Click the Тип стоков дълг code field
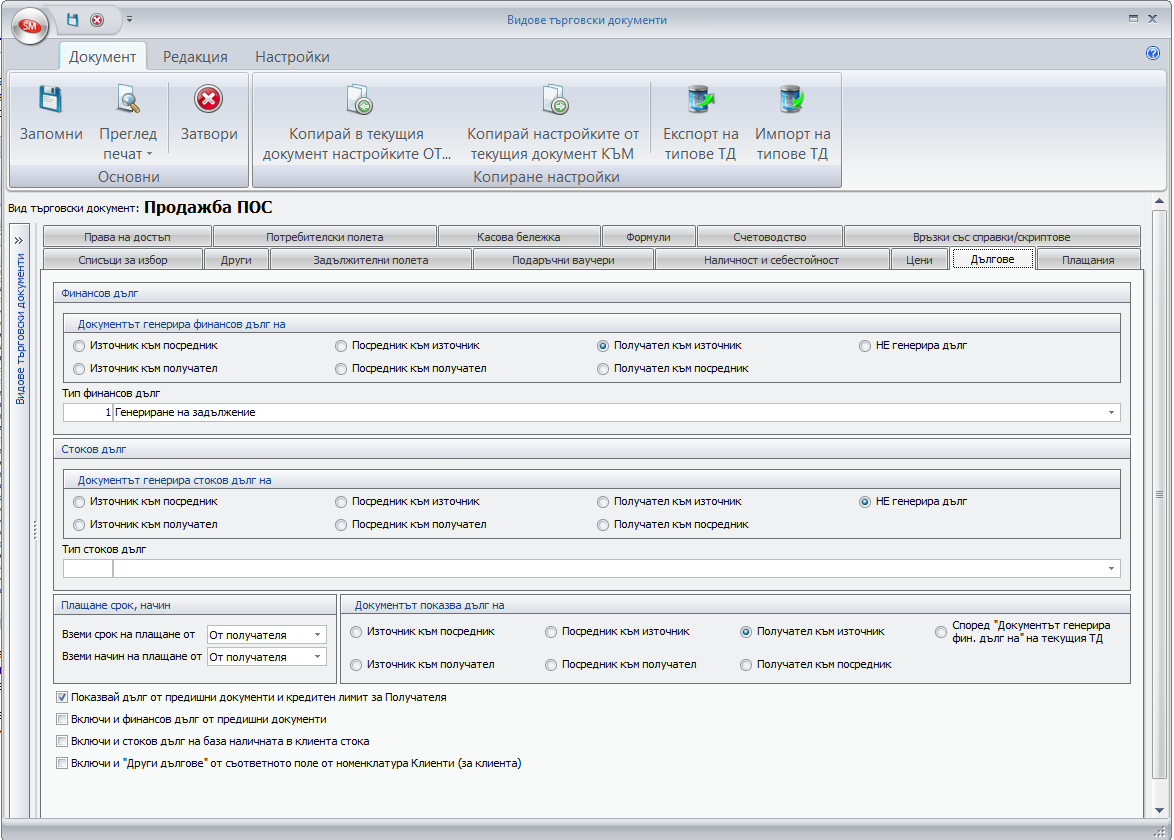This screenshot has width=1174, height=840. [x=88, y=569]
